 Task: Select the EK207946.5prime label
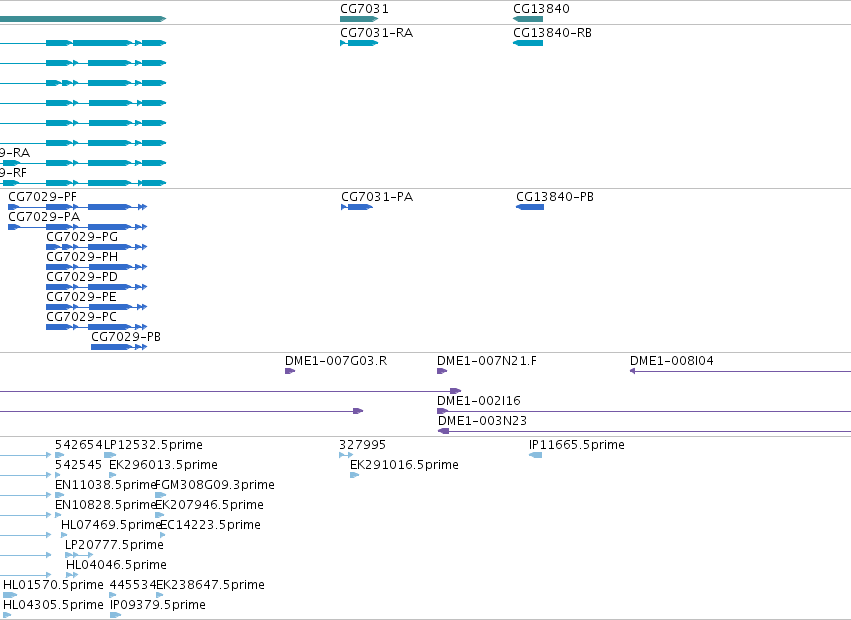click(209, 505)
